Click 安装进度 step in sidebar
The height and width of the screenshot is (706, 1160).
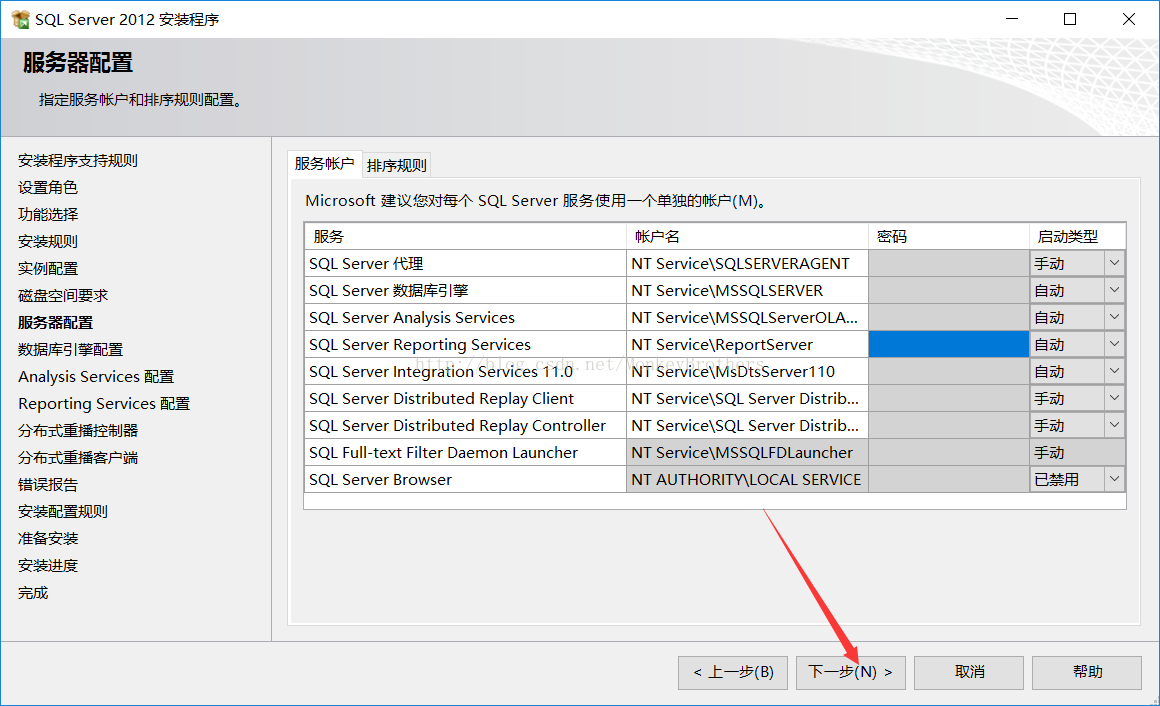click(x=48, y=565)
